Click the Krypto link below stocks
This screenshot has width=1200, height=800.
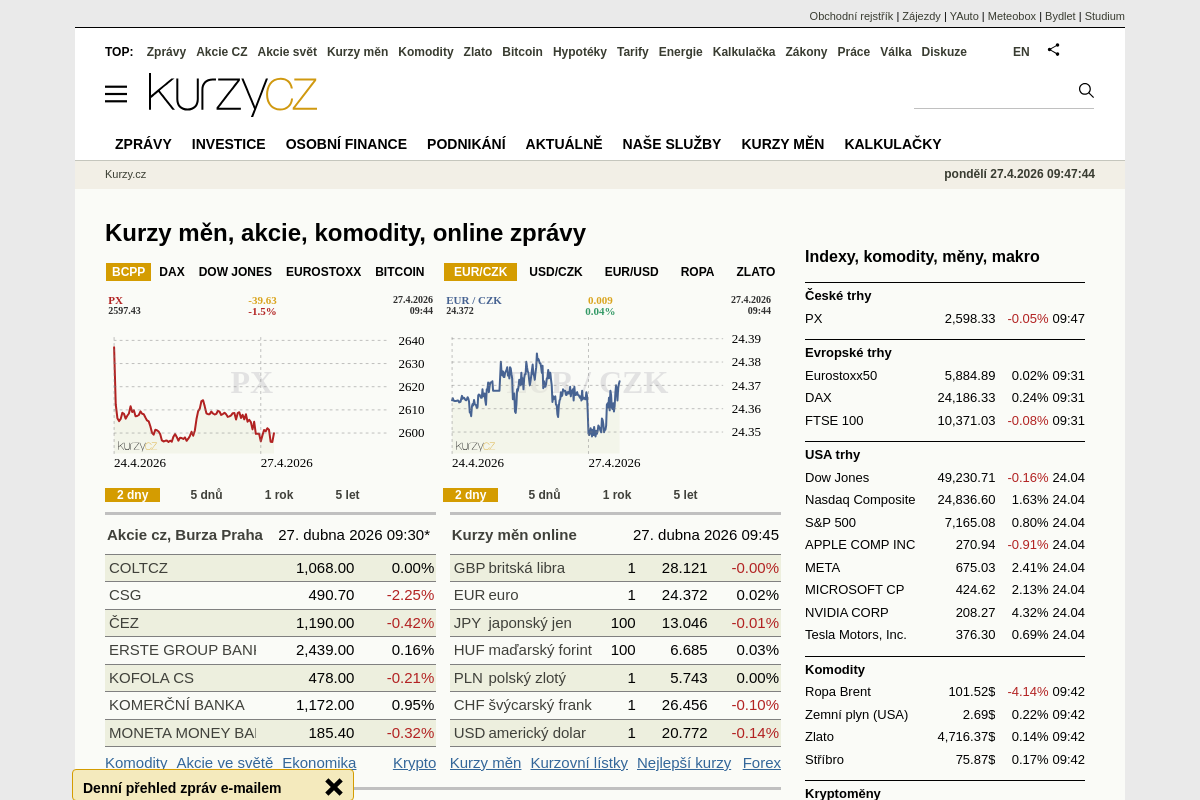[x=414, y=763]
